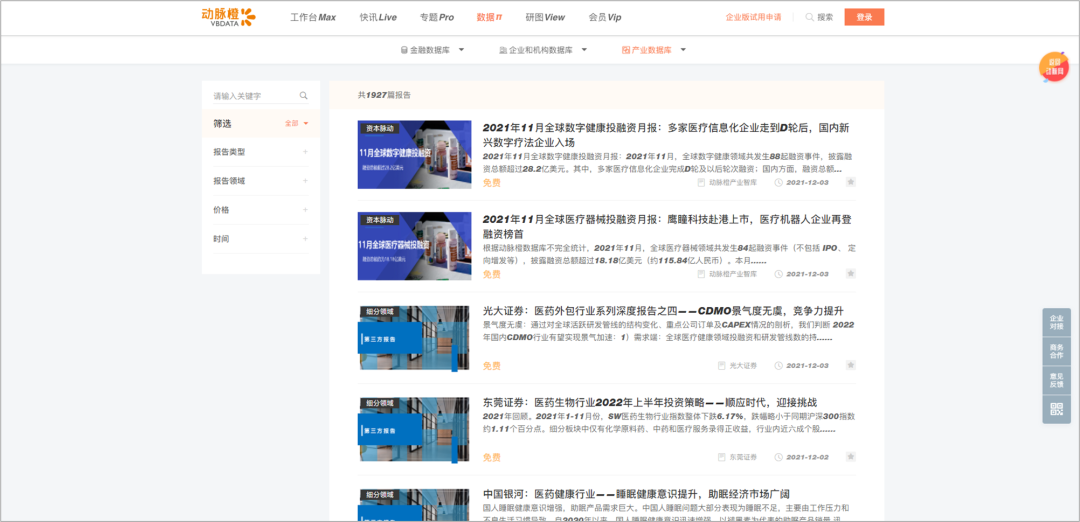
Task: Star the first digital health financing report
Action: click(850, 183)
